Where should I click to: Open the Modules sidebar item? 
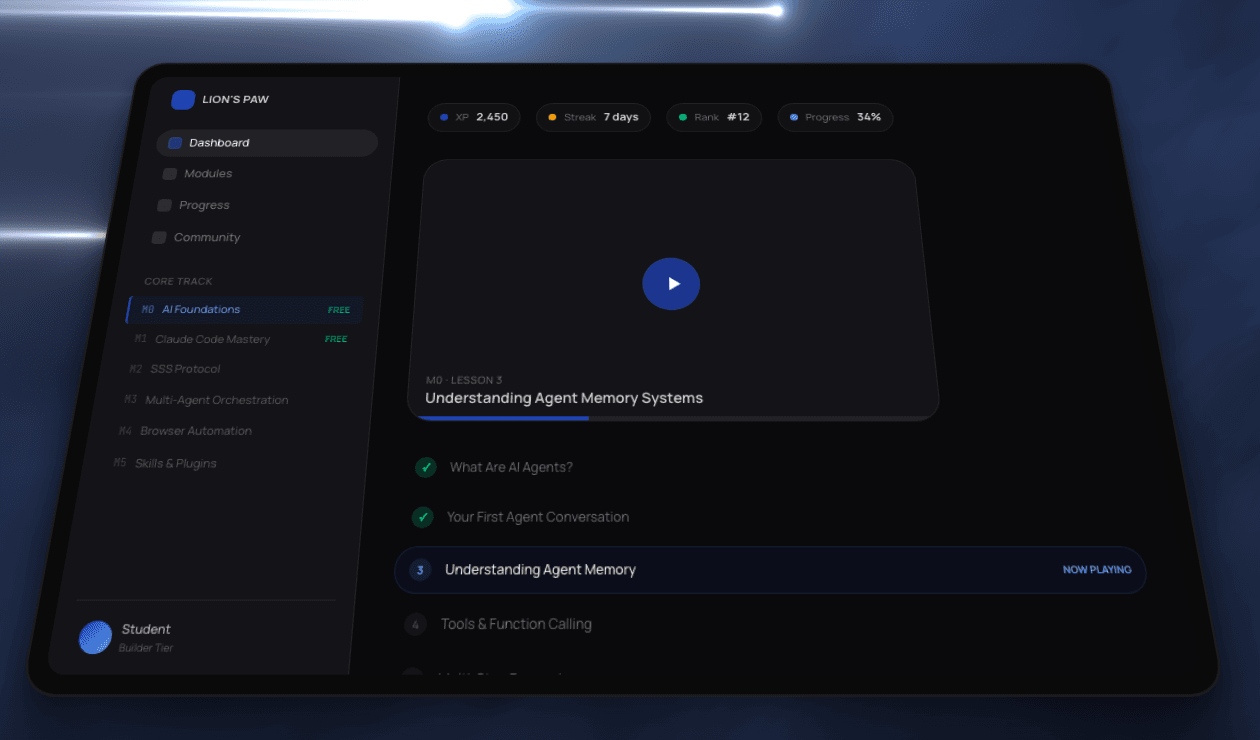click(208, 174)
